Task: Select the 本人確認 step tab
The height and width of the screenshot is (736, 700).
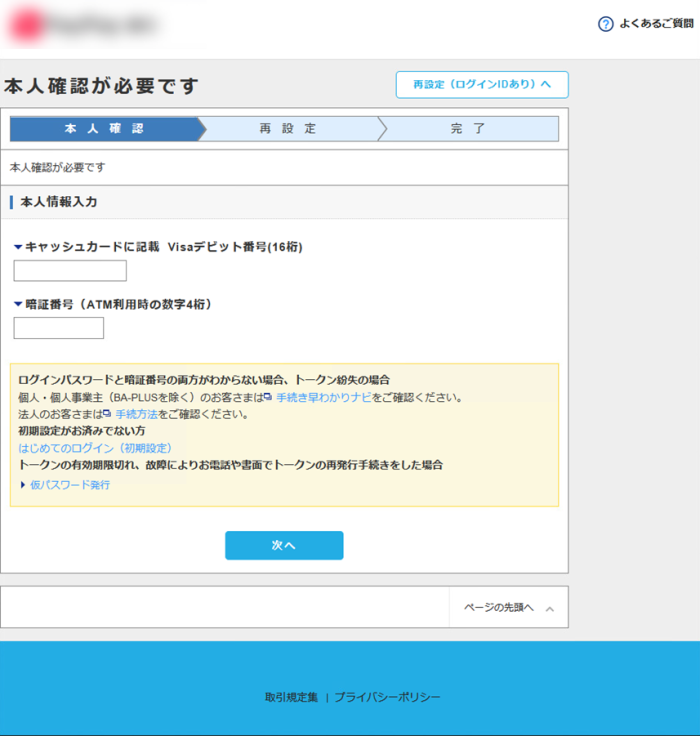Action: pyautogui.click(x=103, y=129)
